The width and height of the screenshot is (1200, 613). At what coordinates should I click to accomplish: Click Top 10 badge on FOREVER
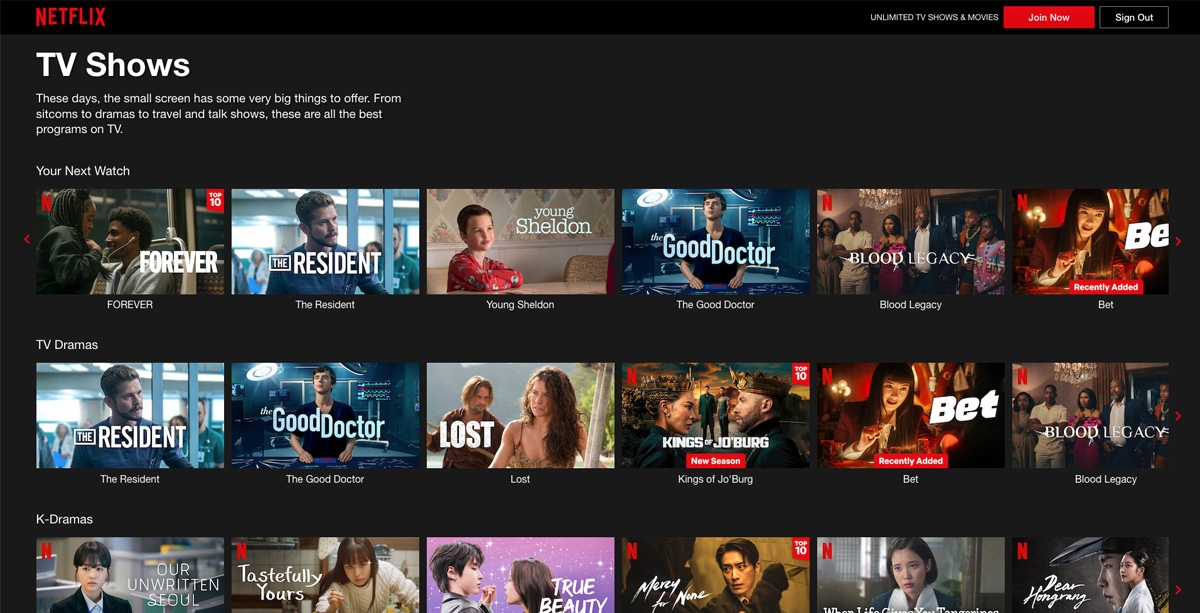pyautogui.click(x=215, y=199)
